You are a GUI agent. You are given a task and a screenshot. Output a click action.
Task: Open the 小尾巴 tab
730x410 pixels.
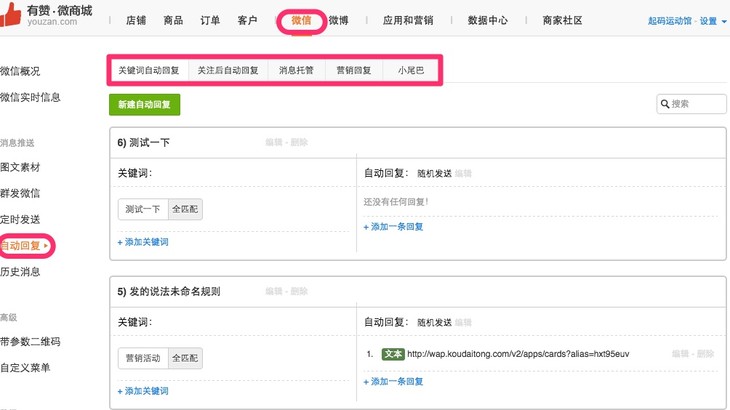[411, 71]
